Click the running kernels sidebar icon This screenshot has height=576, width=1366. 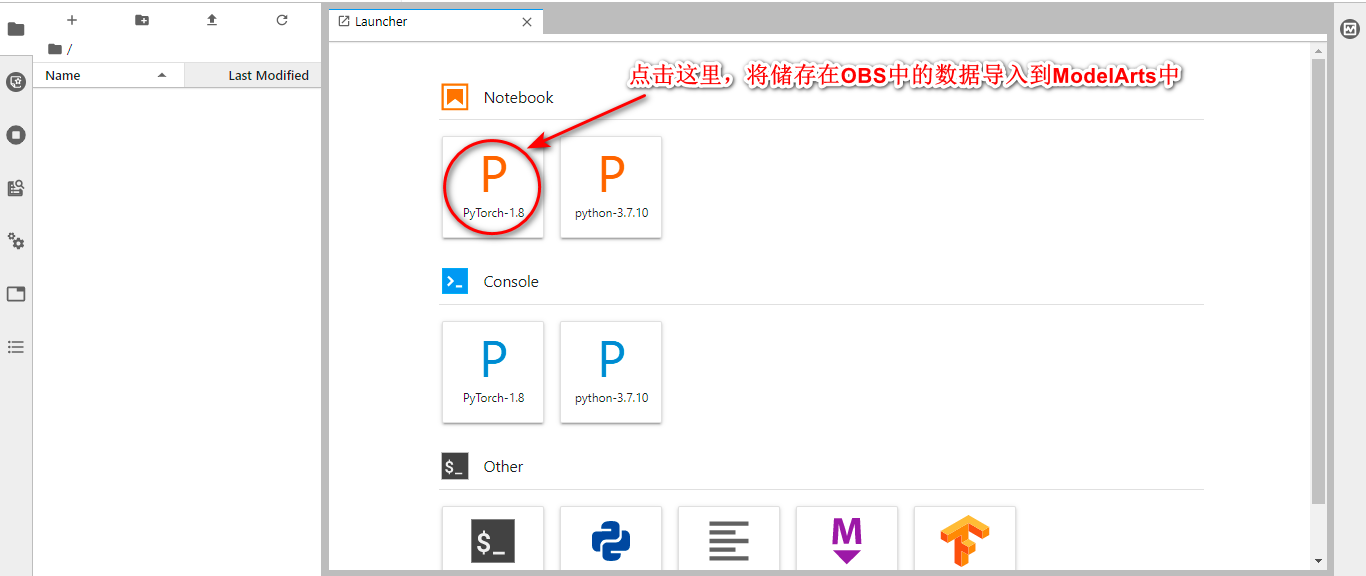coord(16,134)
